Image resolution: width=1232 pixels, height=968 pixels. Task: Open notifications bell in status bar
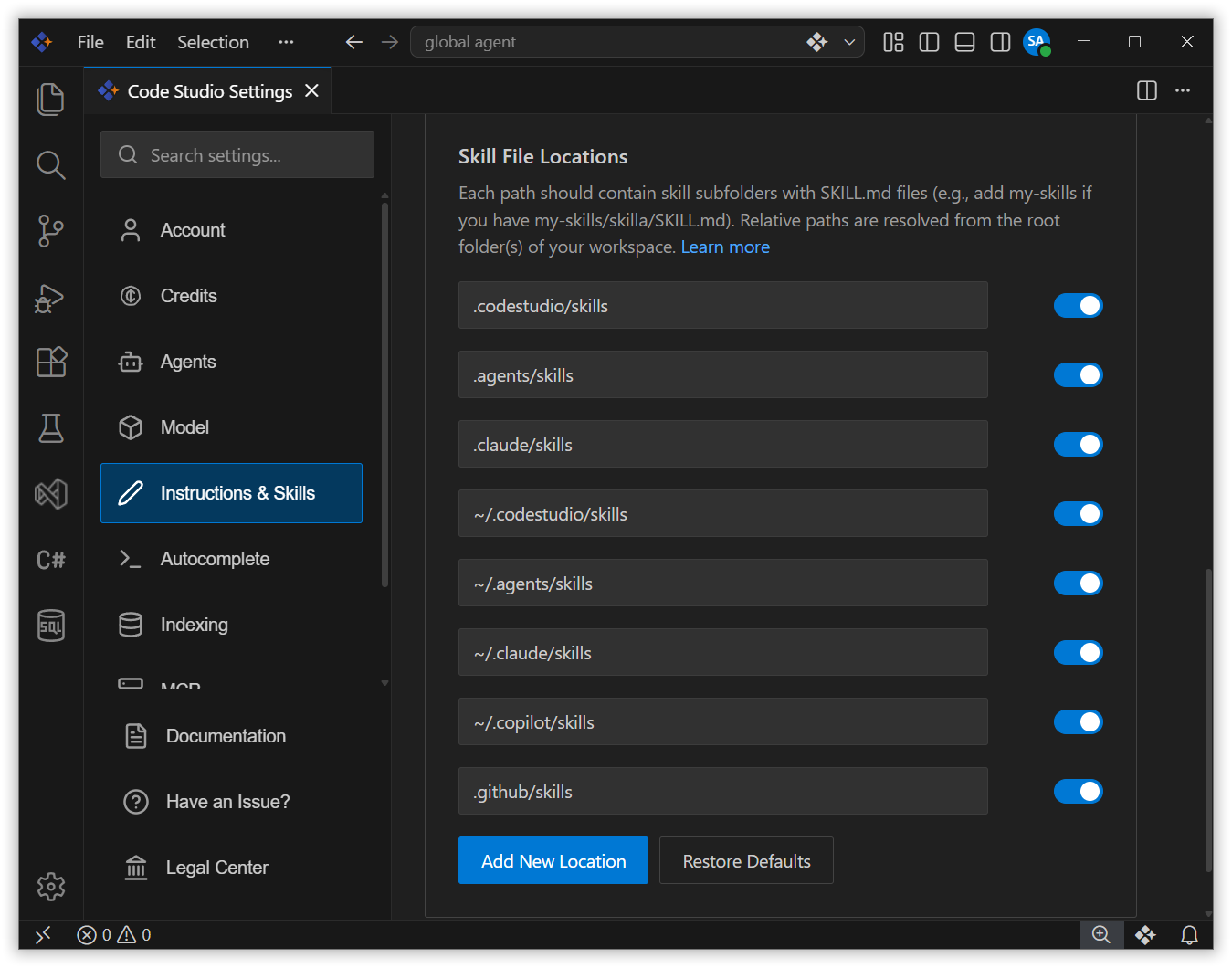(1189, 934)
